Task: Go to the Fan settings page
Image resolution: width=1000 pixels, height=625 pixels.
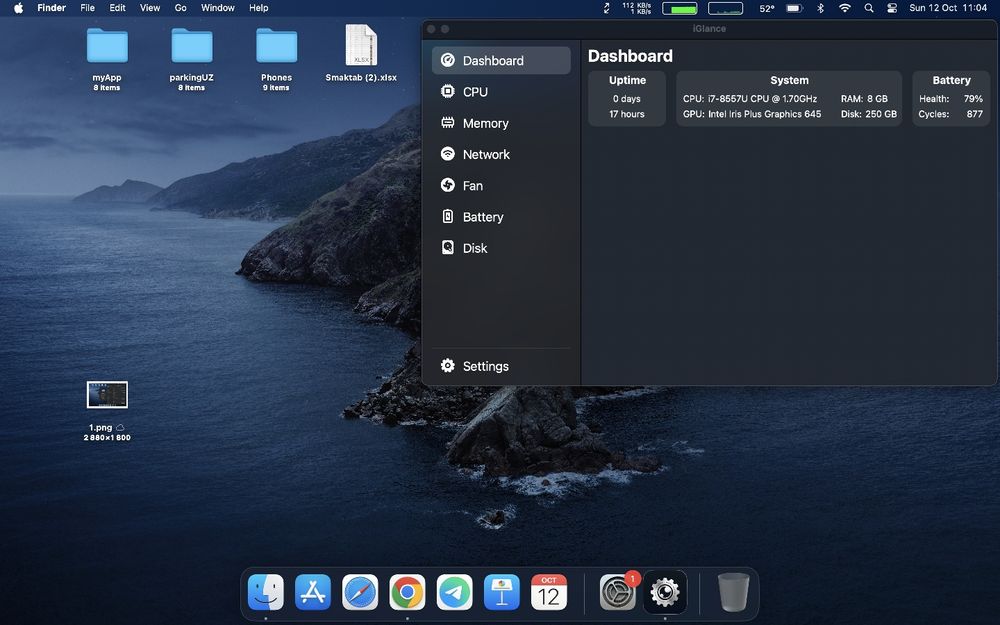Action: tap(472, 185)
